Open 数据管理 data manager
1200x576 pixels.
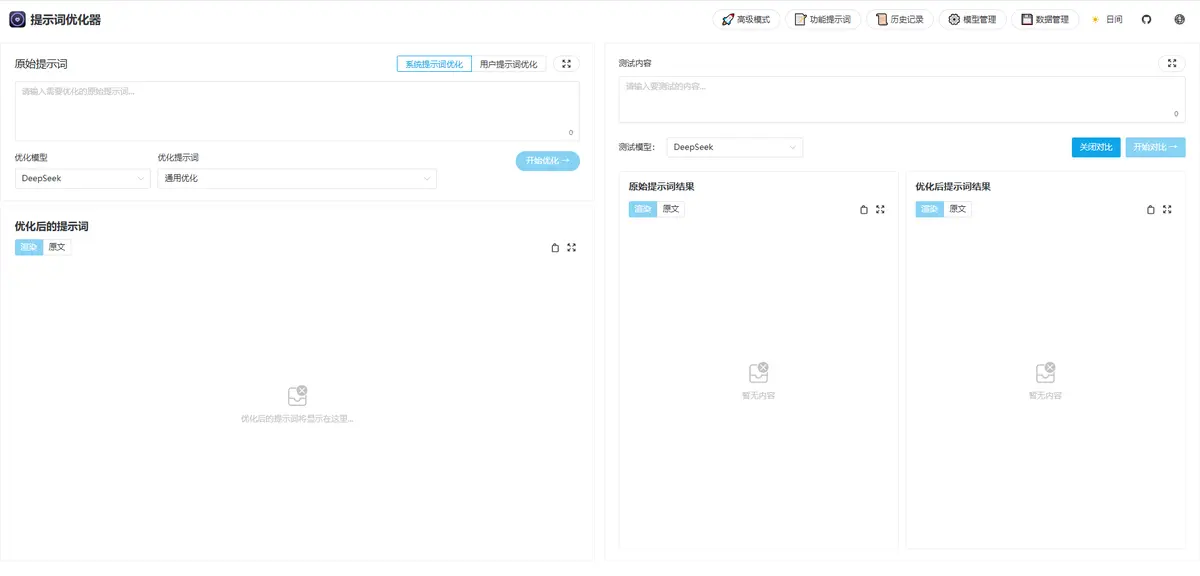tap(1045, 19)
